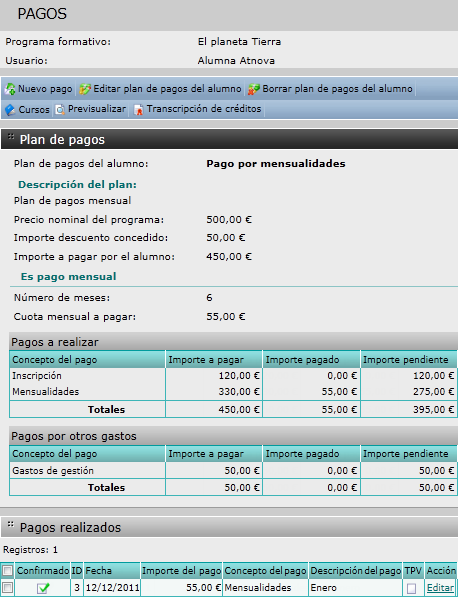Click the 500,00 € nominal price value
458x597 pixels.
pyautogui.click(x=229, y=220)
